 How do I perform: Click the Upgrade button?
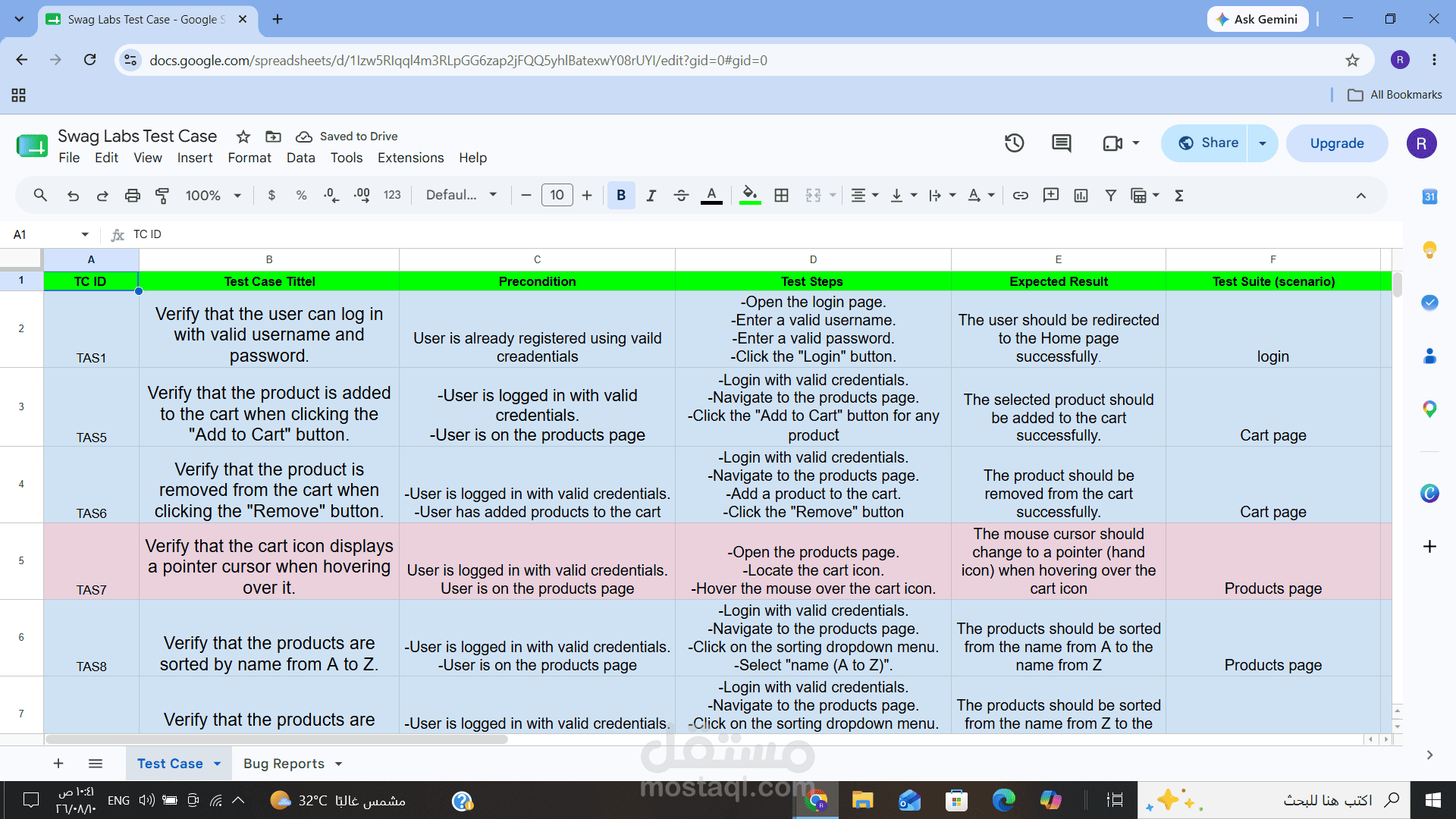coord(1337,143)
